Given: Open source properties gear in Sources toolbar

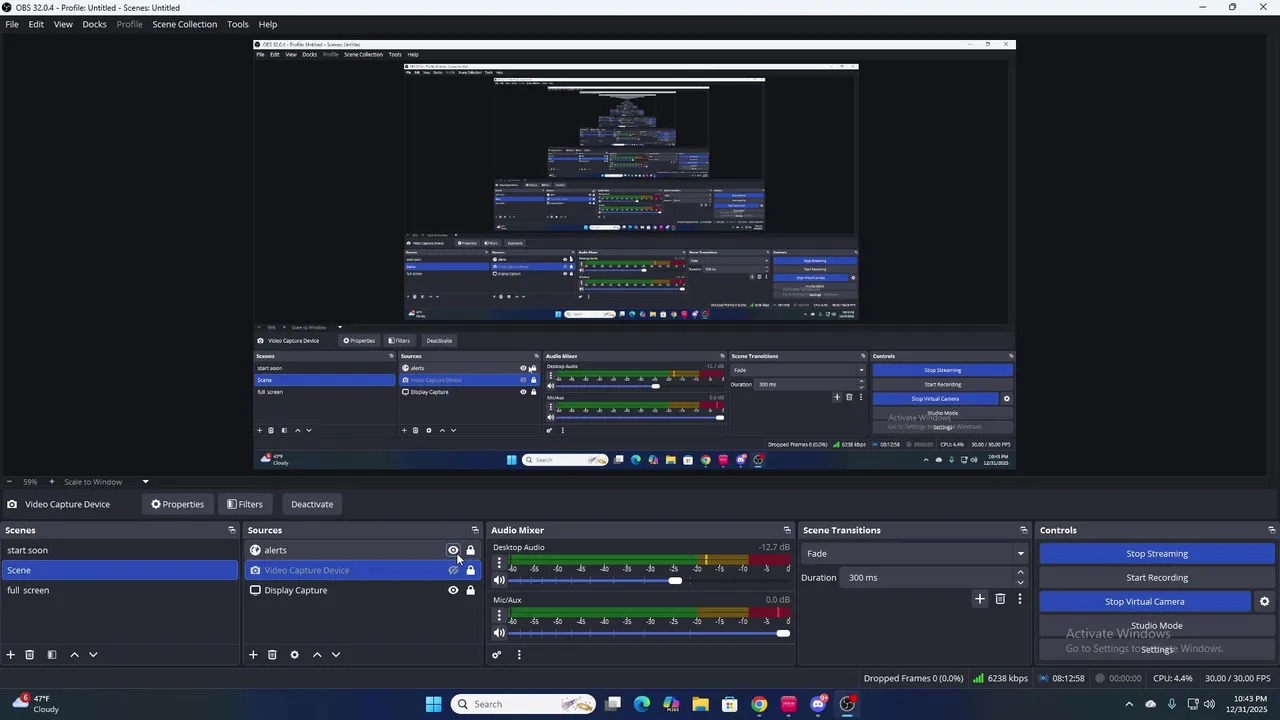Looking at the screenshot, I should pyautogui.click(x=294, y=655).
